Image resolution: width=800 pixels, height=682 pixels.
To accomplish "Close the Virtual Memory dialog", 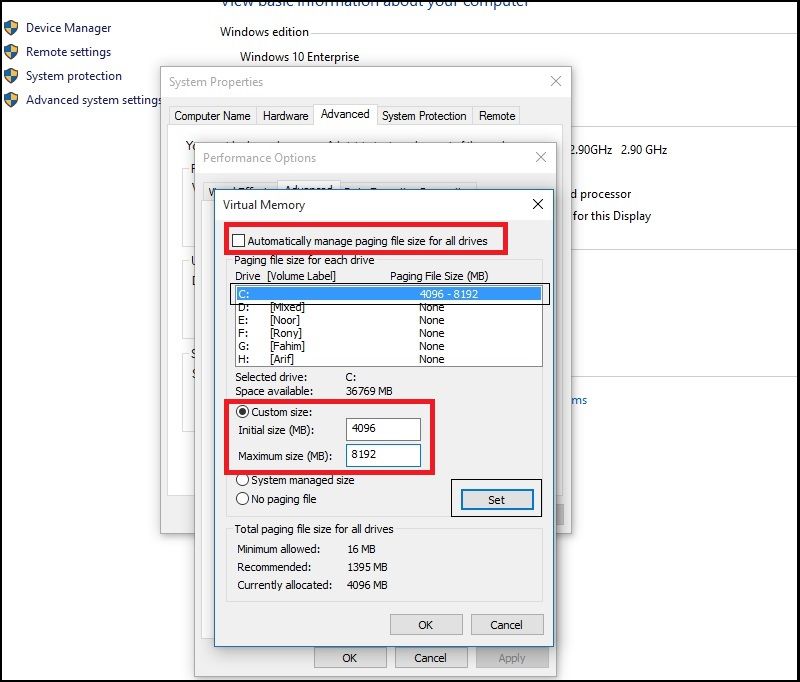I will click(x=538, y=204).
